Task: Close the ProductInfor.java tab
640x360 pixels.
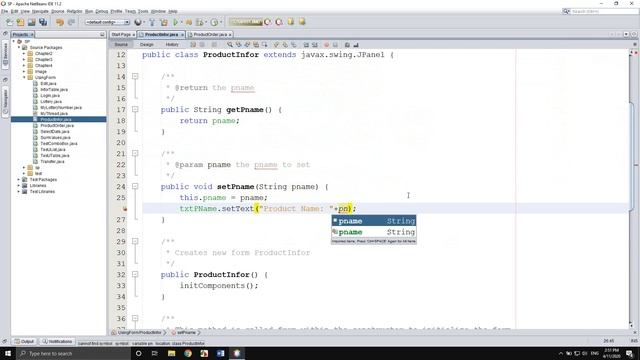Action: pos(182,35)
